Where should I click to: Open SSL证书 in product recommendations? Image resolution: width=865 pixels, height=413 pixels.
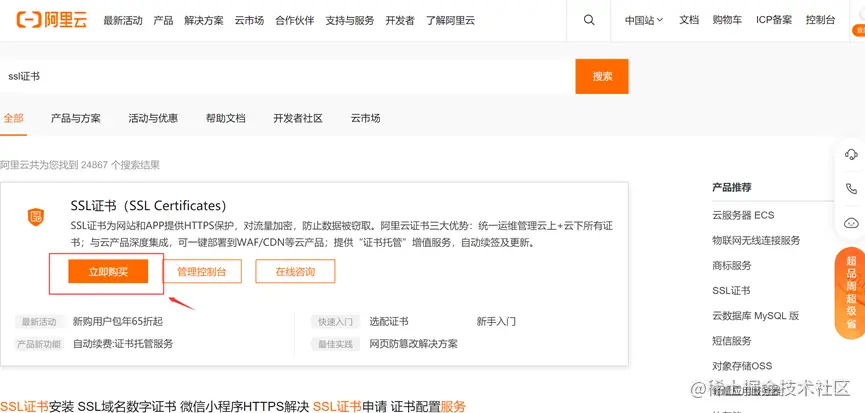click(x=731, y=291)
